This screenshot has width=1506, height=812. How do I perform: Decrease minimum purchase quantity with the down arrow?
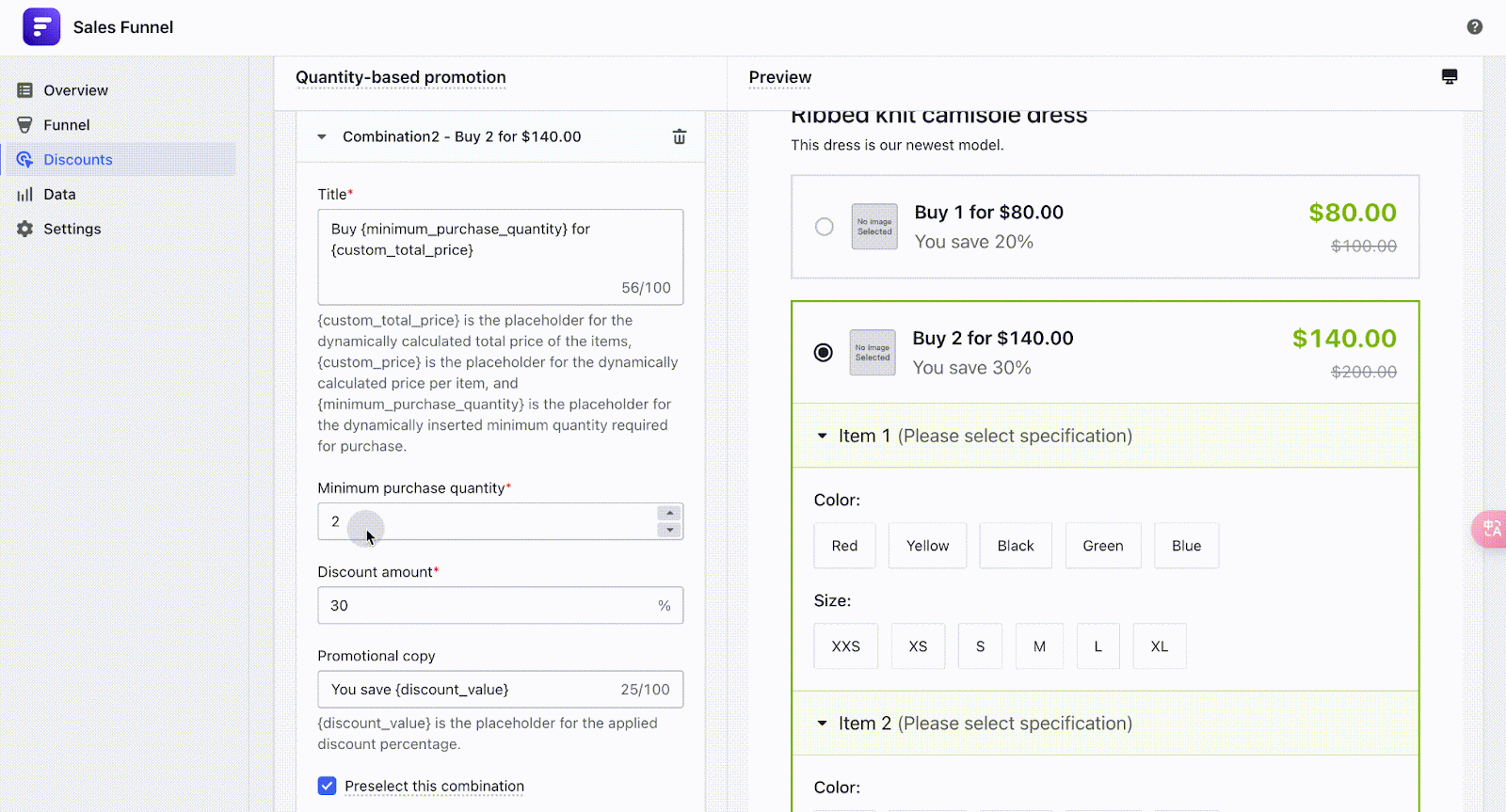coord(669,530)
